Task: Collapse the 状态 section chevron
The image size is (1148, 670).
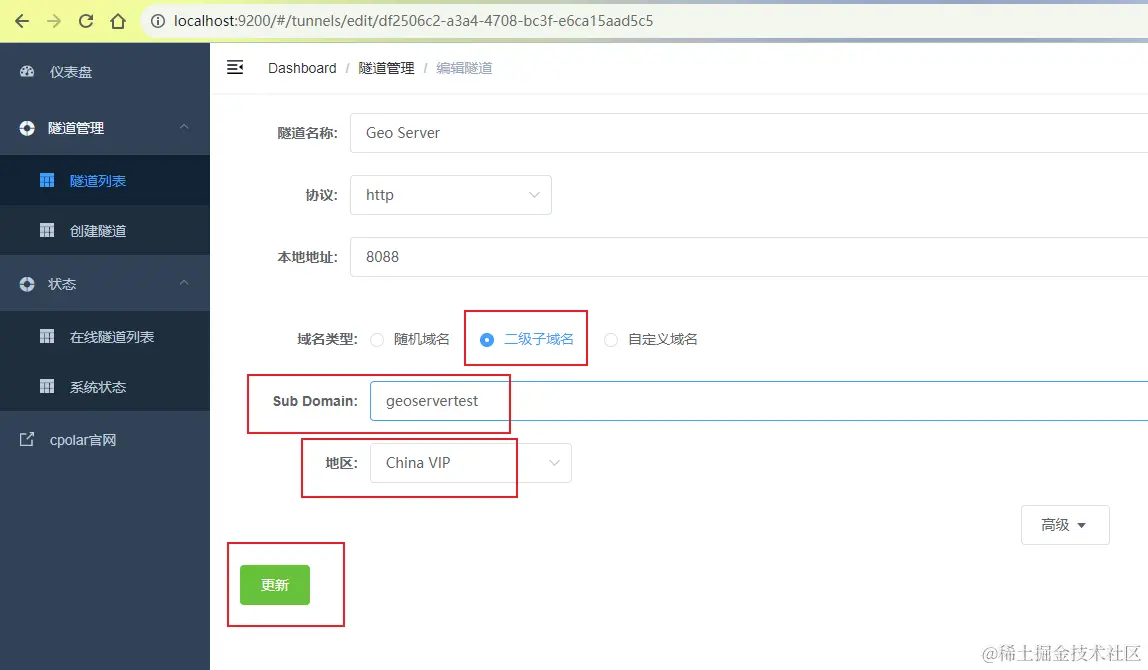Action: click(x=184, y=283)
